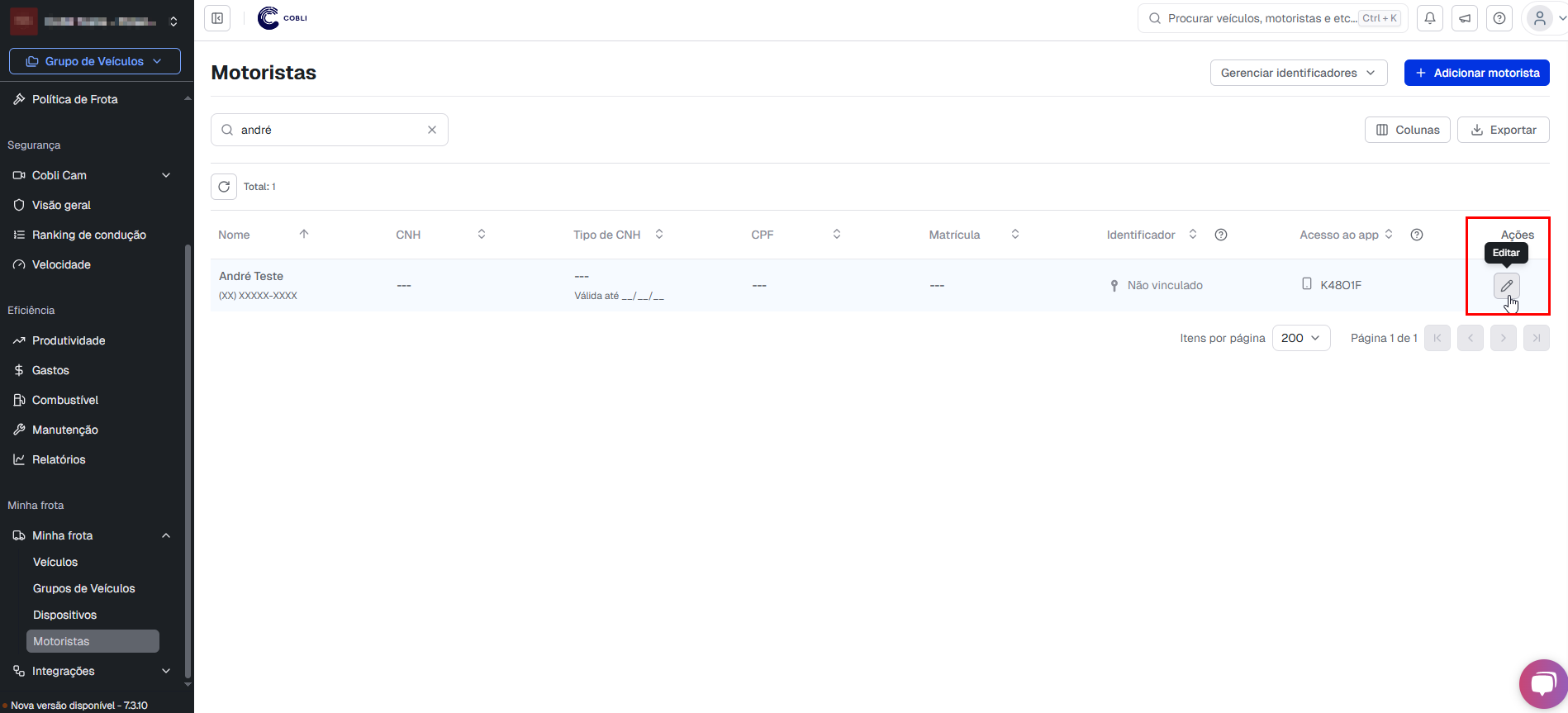
Task: Go to Veículos under Minha frota
Action: click(x=55, y=562)
